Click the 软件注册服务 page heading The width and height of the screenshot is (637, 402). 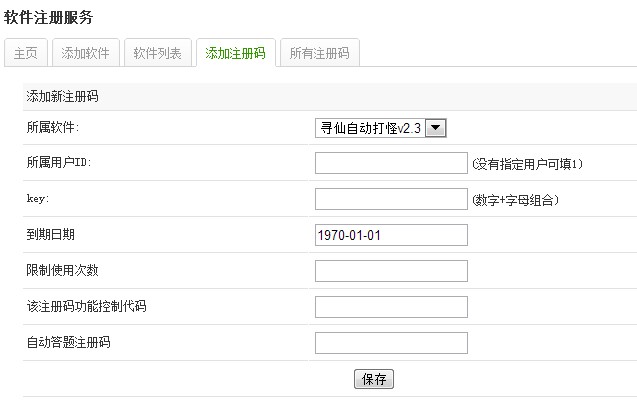tap(49, 17)
